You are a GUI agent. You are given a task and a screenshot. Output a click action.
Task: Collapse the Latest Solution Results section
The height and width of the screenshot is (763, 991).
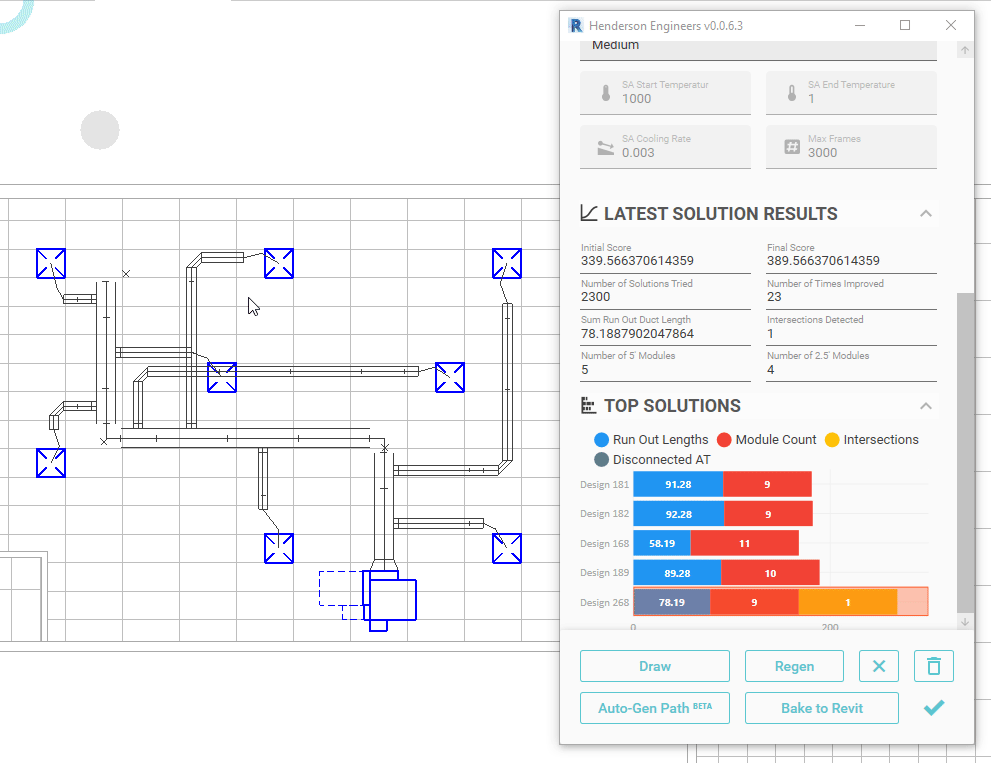[x=925, y=214]
